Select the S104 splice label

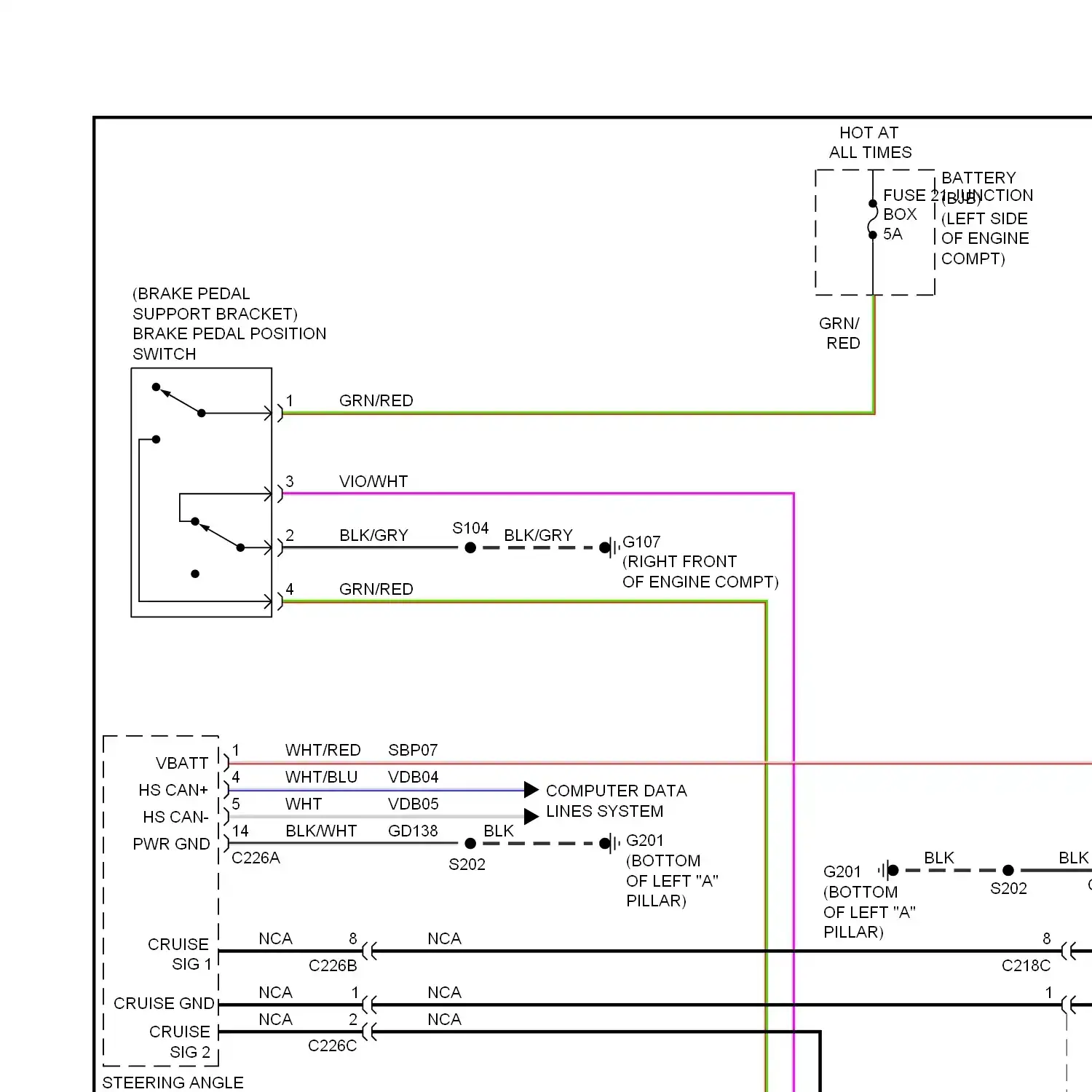click(x=470, y=528)
